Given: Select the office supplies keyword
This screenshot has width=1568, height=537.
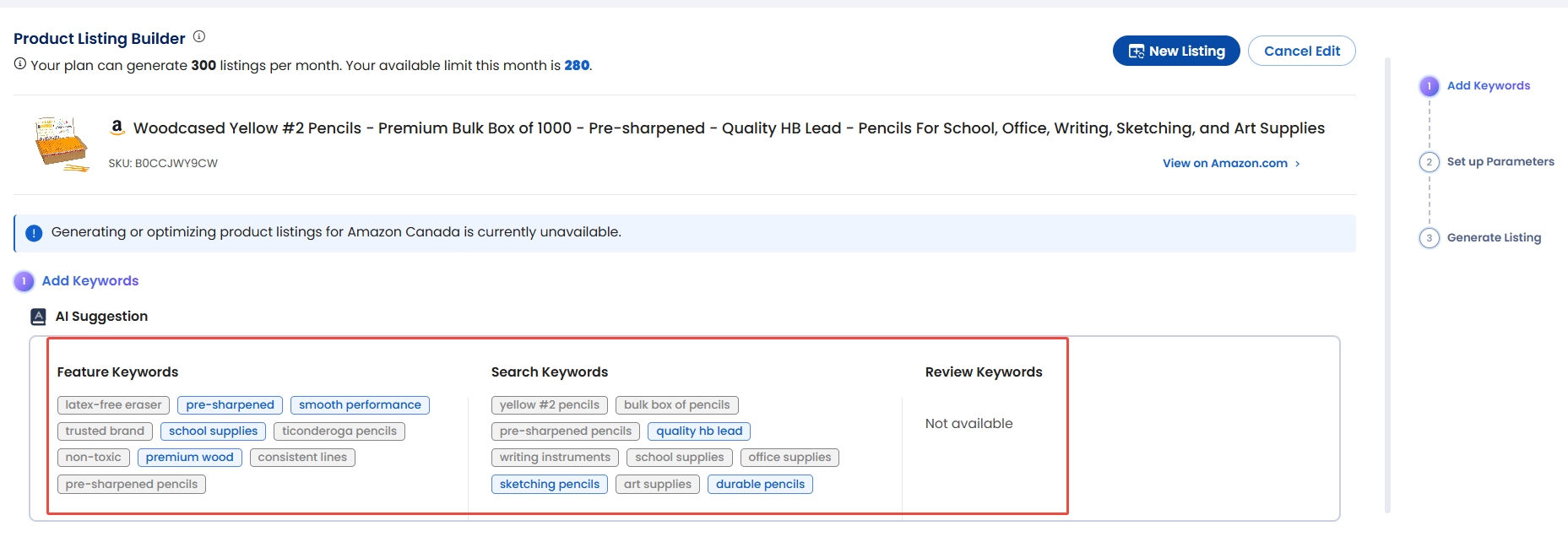Looking at the screenshot, I should coord(789,458).
